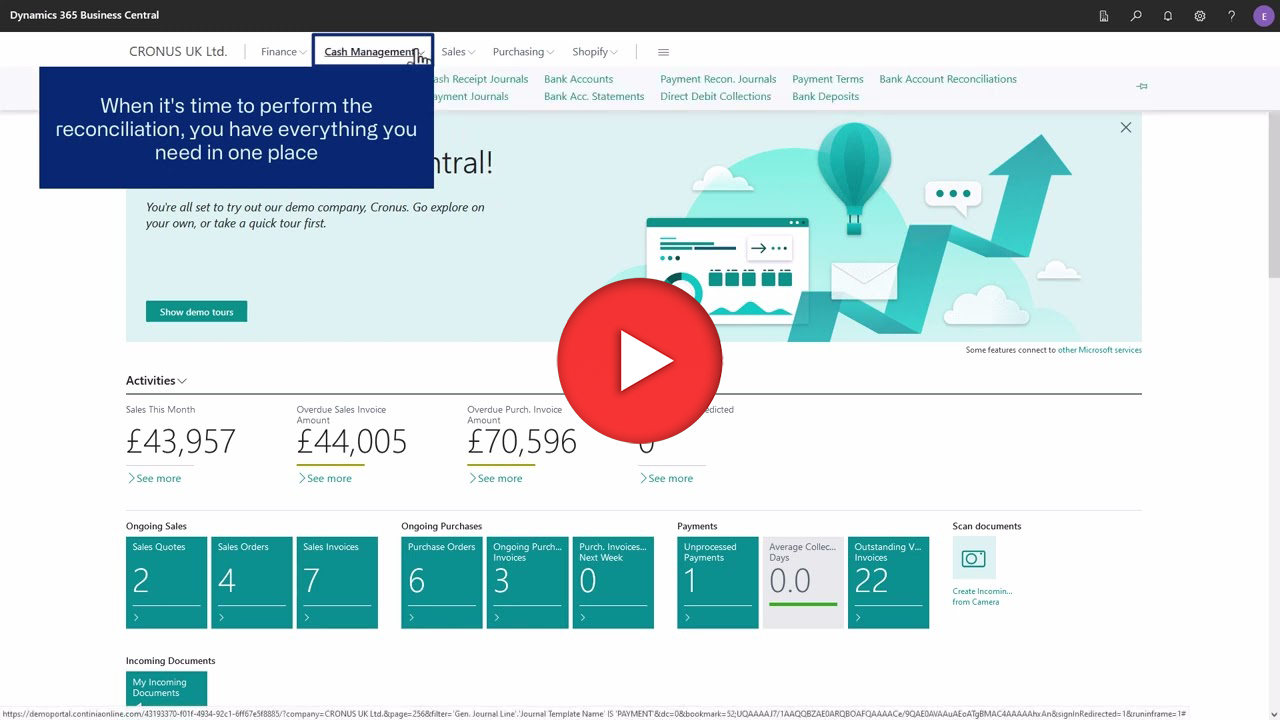
Task: Expand the Purchasing menu
Action: click(524, 52)
